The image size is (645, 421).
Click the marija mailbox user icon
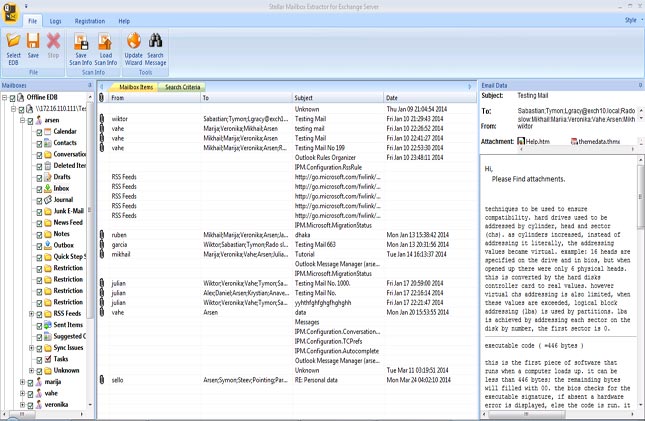[x=39, y=382]
